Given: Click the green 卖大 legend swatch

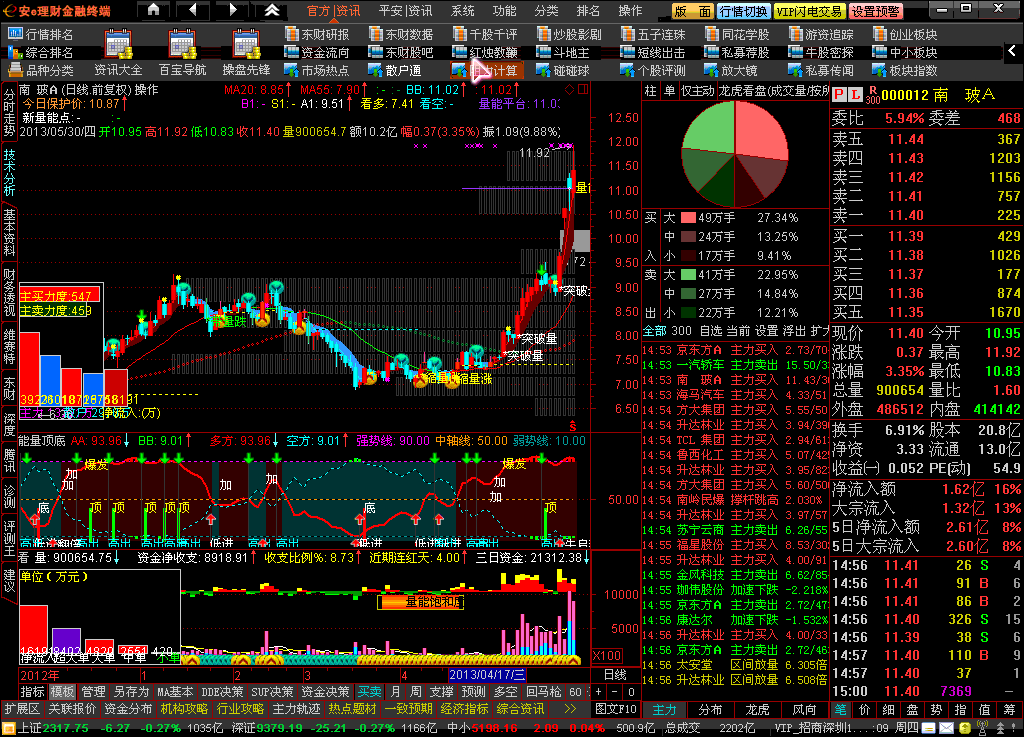Looking at the screenshot, I should 688,275.
